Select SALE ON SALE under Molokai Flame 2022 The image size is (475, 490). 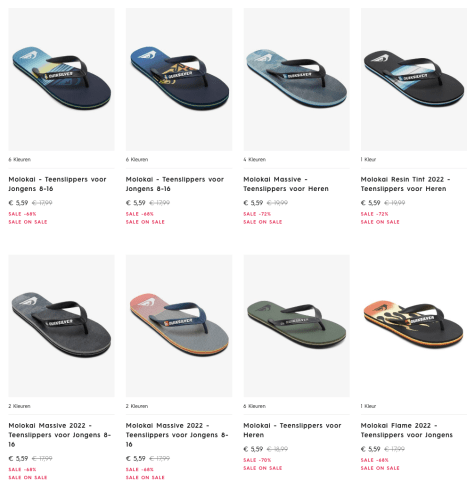point(380,468)
